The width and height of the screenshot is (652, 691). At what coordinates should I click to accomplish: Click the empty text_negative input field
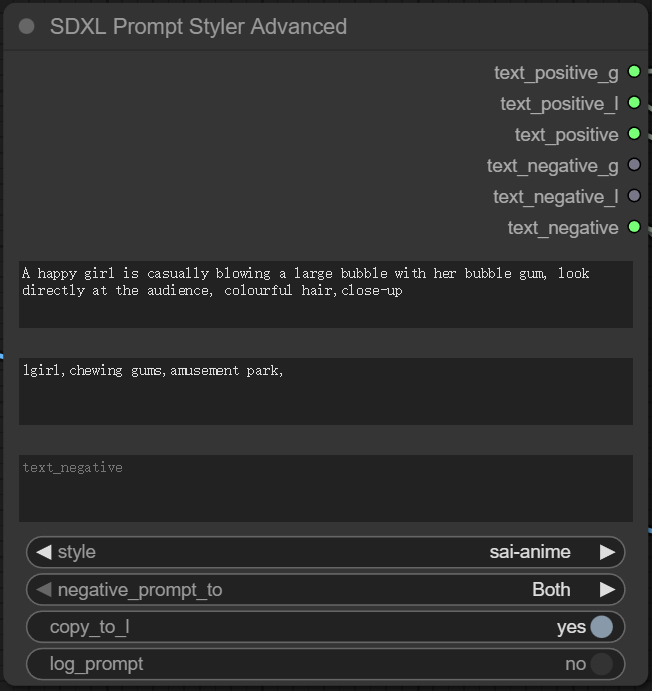point(325,488)
